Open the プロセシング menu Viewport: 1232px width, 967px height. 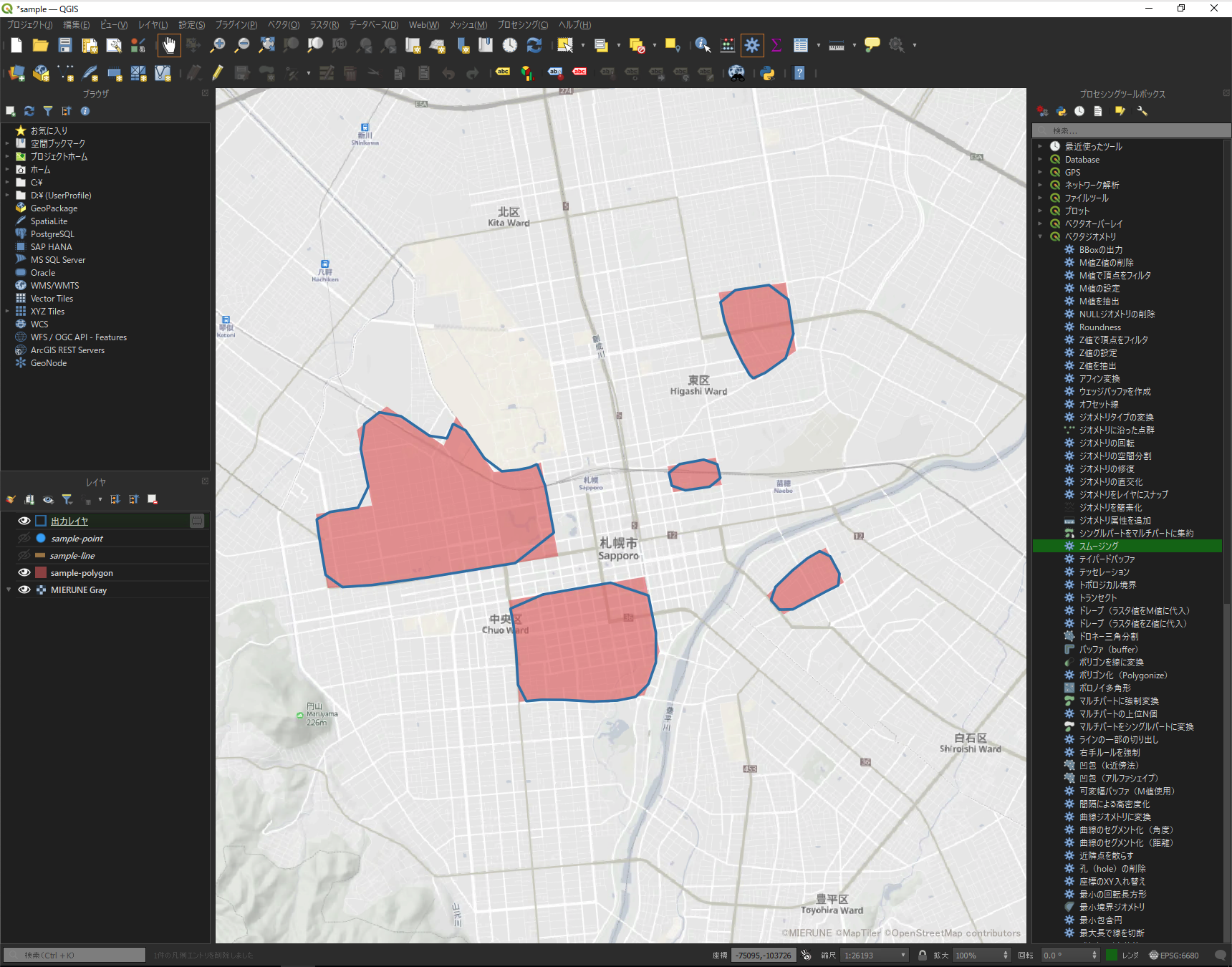point(523,25)
